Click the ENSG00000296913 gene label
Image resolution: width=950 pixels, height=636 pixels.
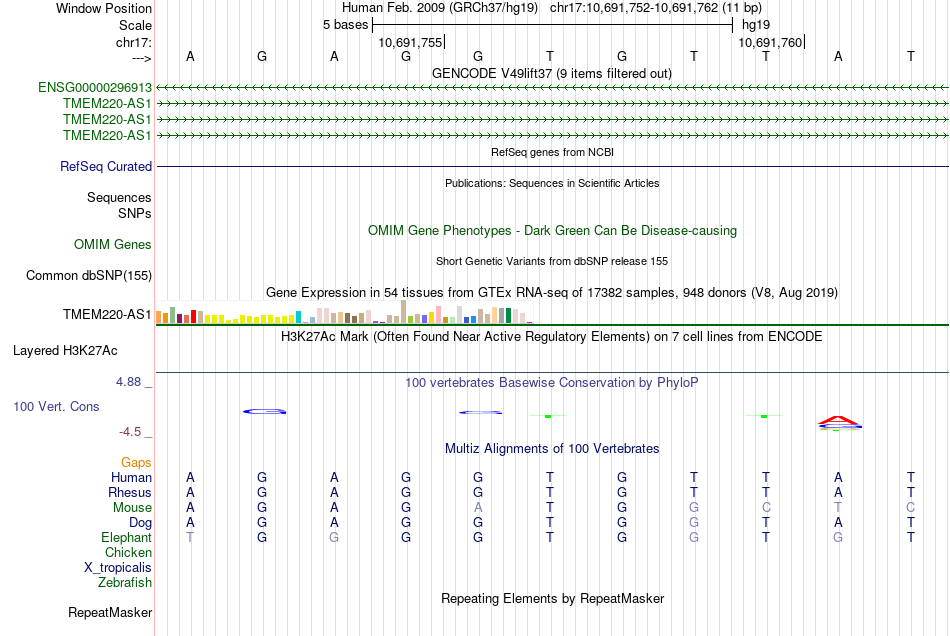tap(95, 88)
